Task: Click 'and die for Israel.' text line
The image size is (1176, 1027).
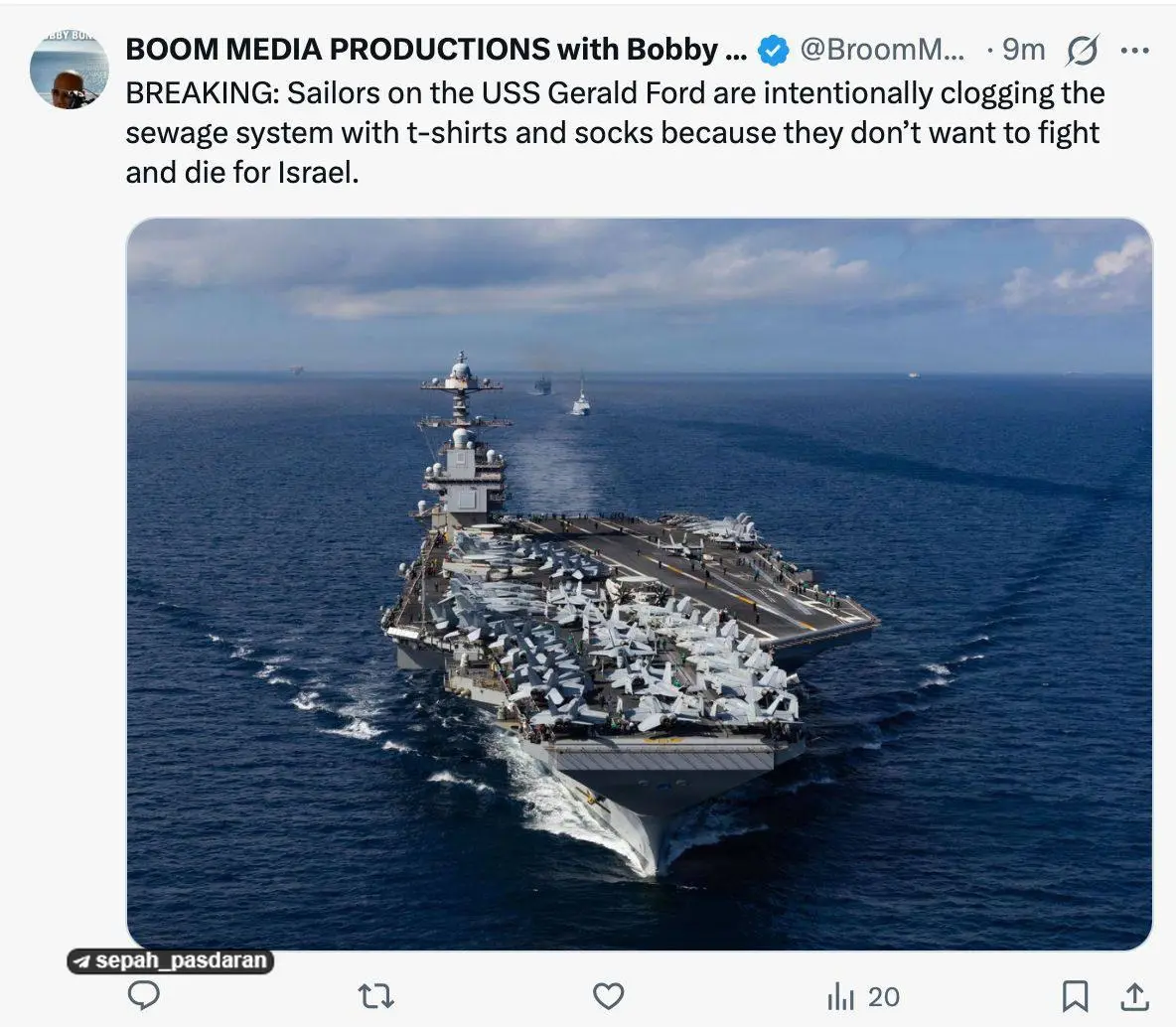Action: (x=241, y=173)
